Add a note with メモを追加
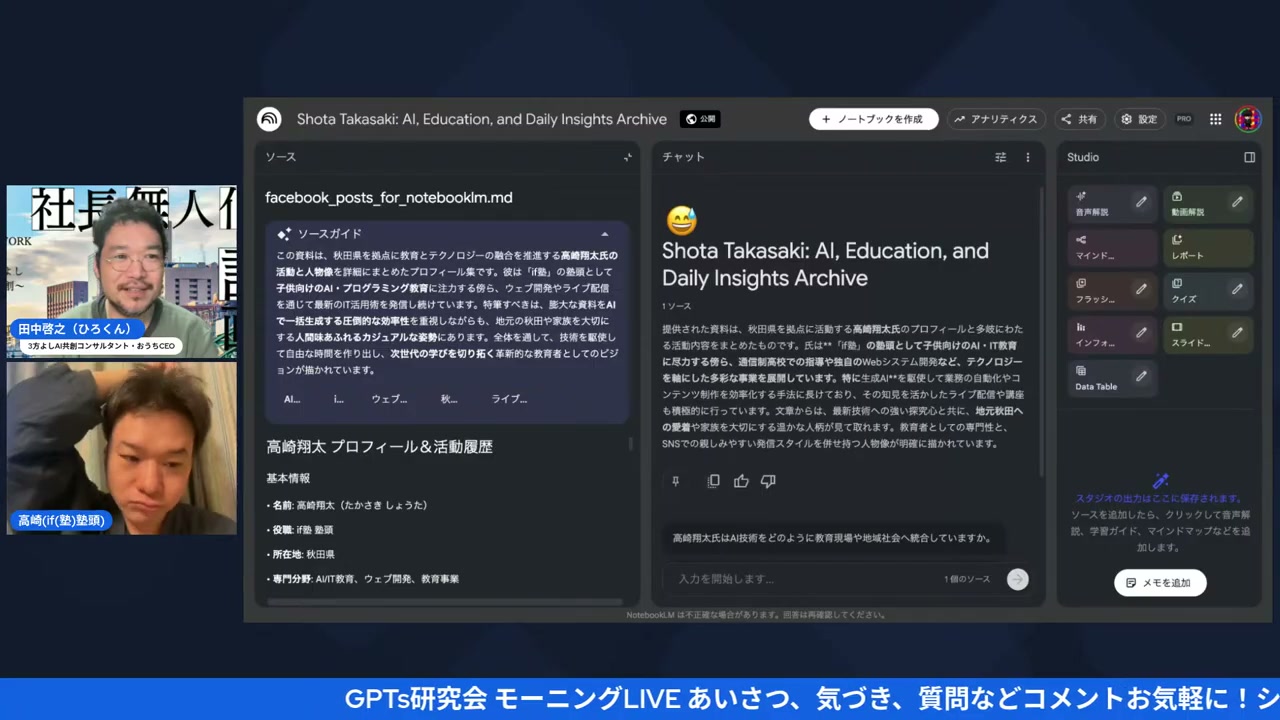 (1159, 582)
